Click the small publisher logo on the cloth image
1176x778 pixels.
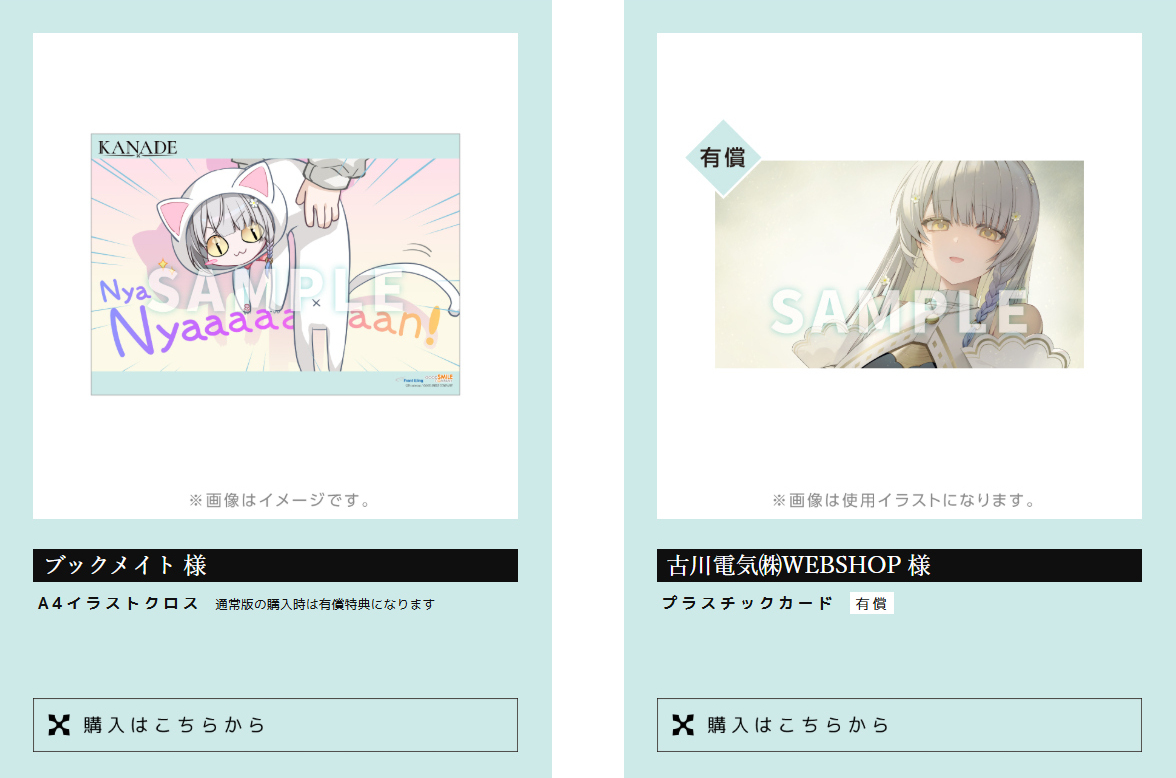coord(424,380)
